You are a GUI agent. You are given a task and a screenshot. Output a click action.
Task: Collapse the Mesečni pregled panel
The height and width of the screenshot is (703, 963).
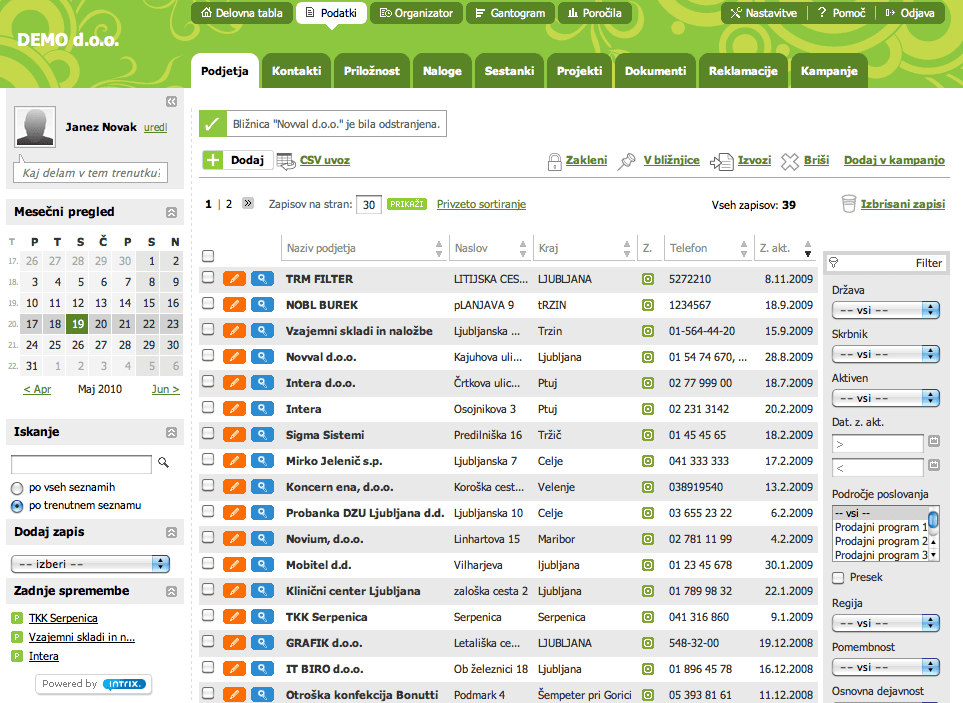pos(171,212)
